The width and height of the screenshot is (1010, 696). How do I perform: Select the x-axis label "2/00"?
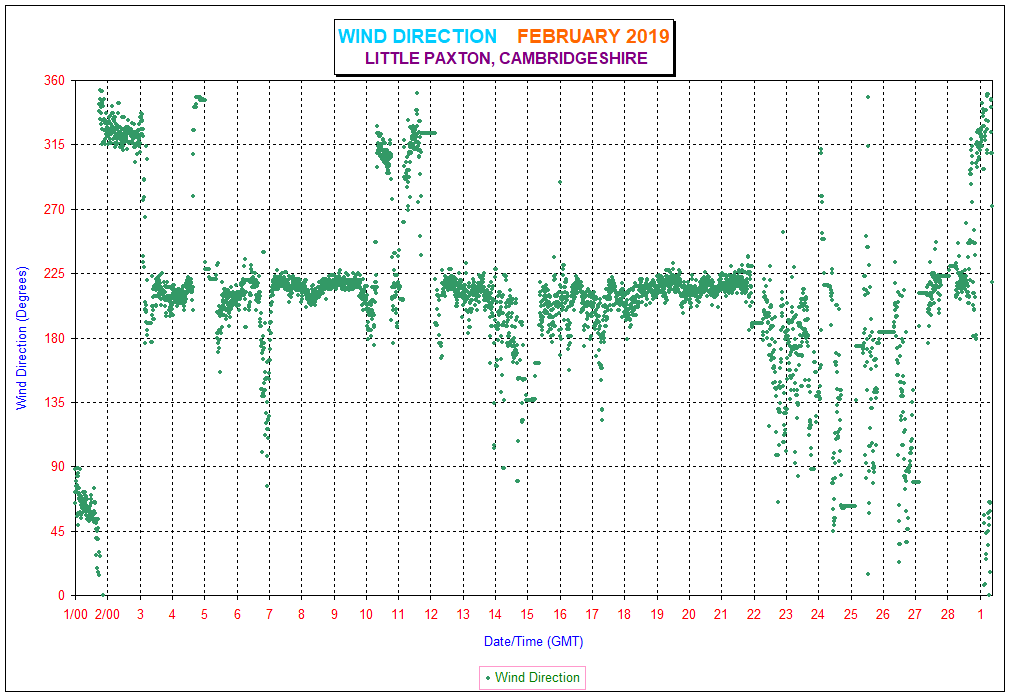[x=108, y=614]
